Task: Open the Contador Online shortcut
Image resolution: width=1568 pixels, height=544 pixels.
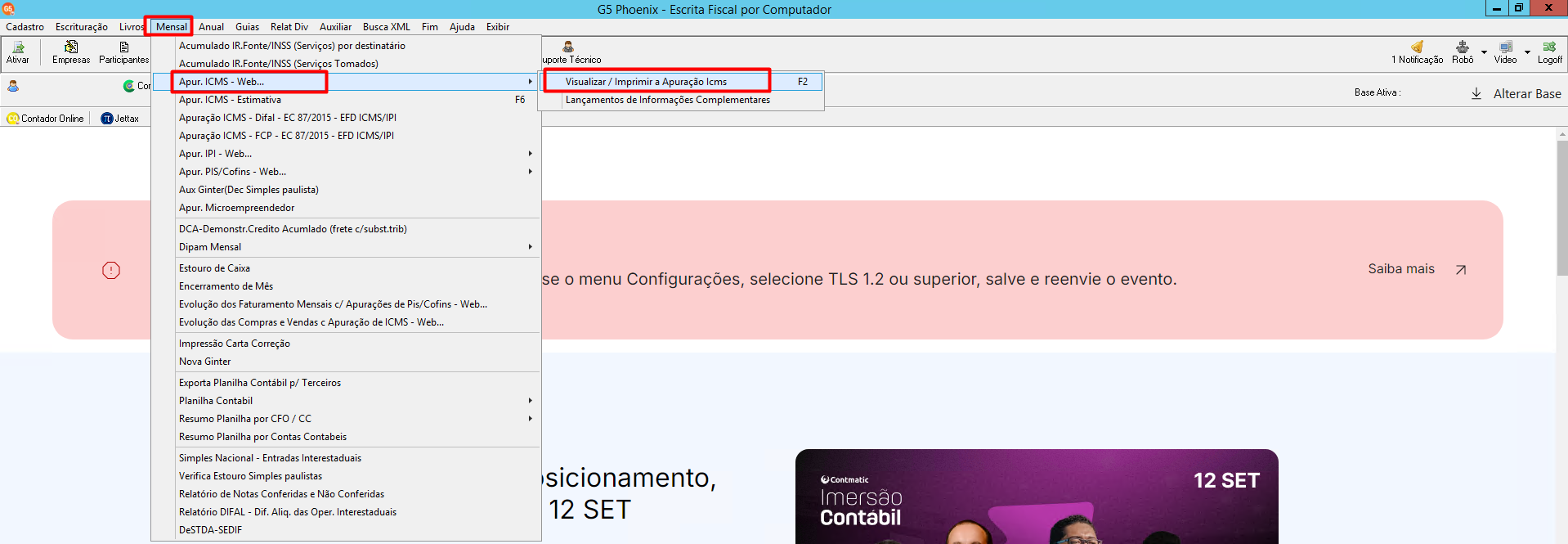Action: (x=46, y=119)
